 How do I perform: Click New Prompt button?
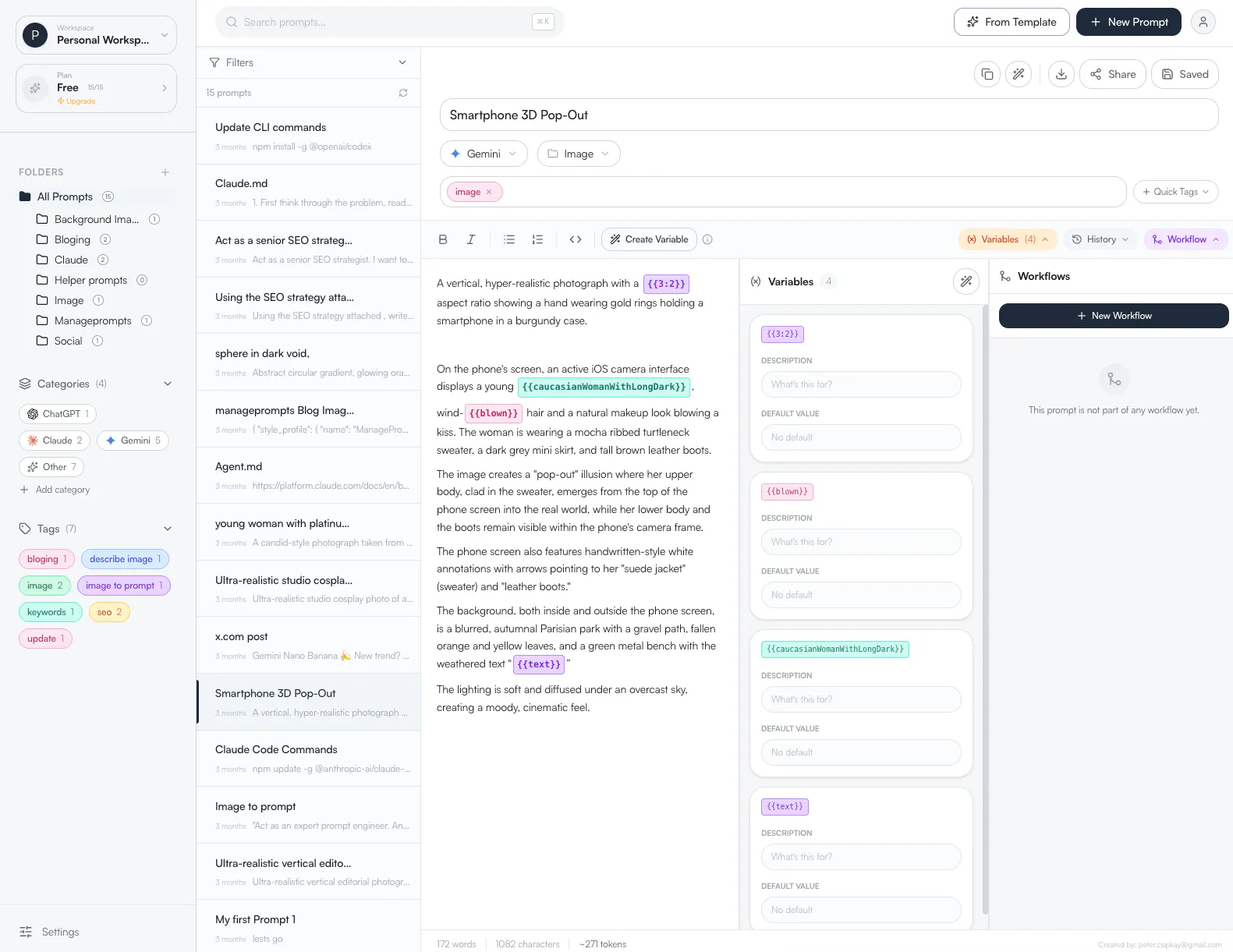tap(1128, 22)
